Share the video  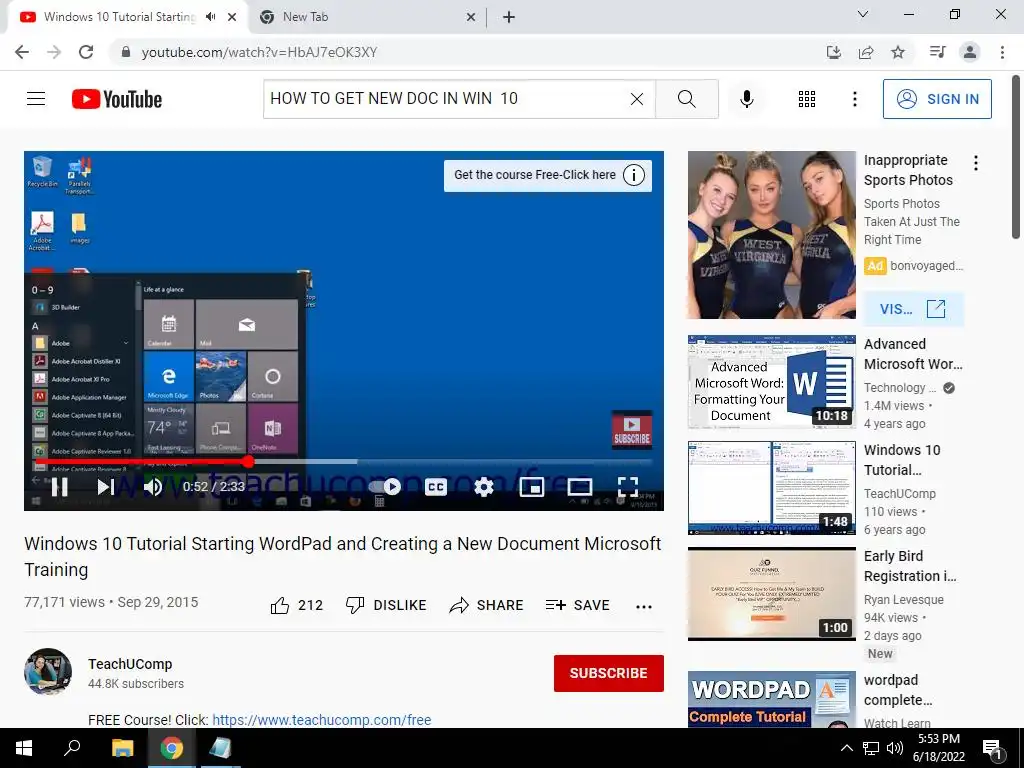(487, 605)
